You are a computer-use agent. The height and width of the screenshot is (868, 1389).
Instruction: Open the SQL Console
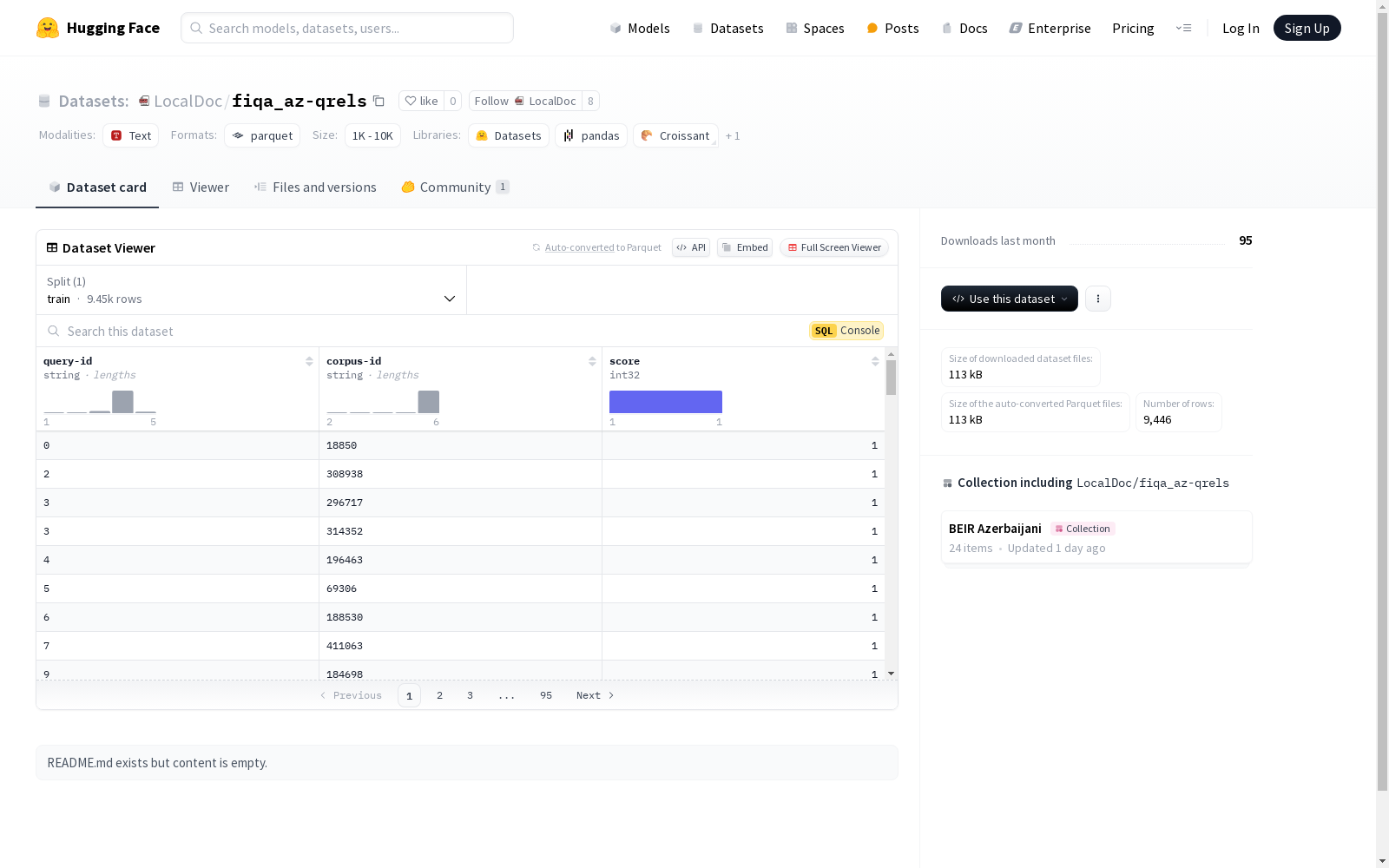click(x=846, y=331)
